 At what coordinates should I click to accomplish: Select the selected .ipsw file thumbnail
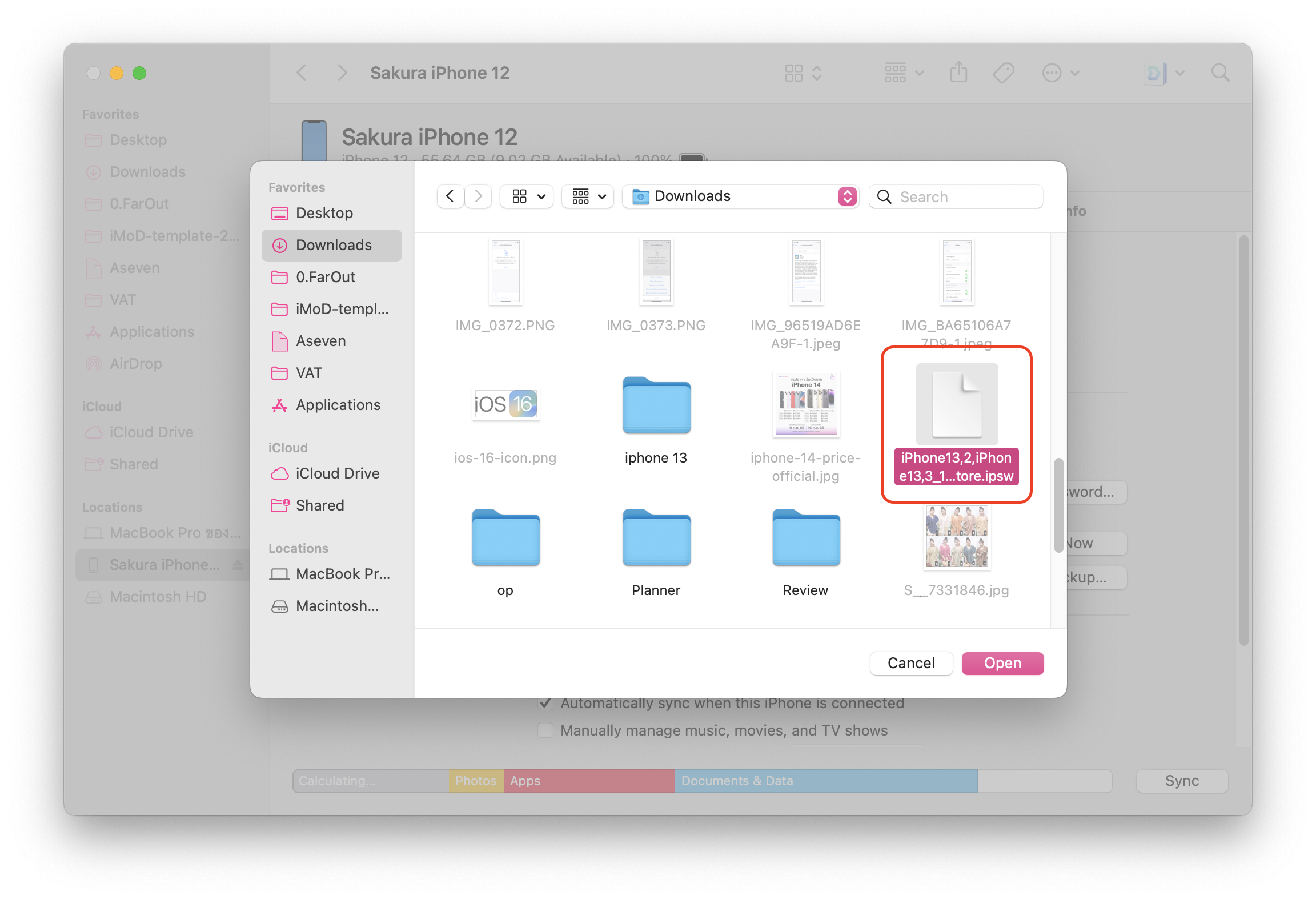[x=957, y=404]
